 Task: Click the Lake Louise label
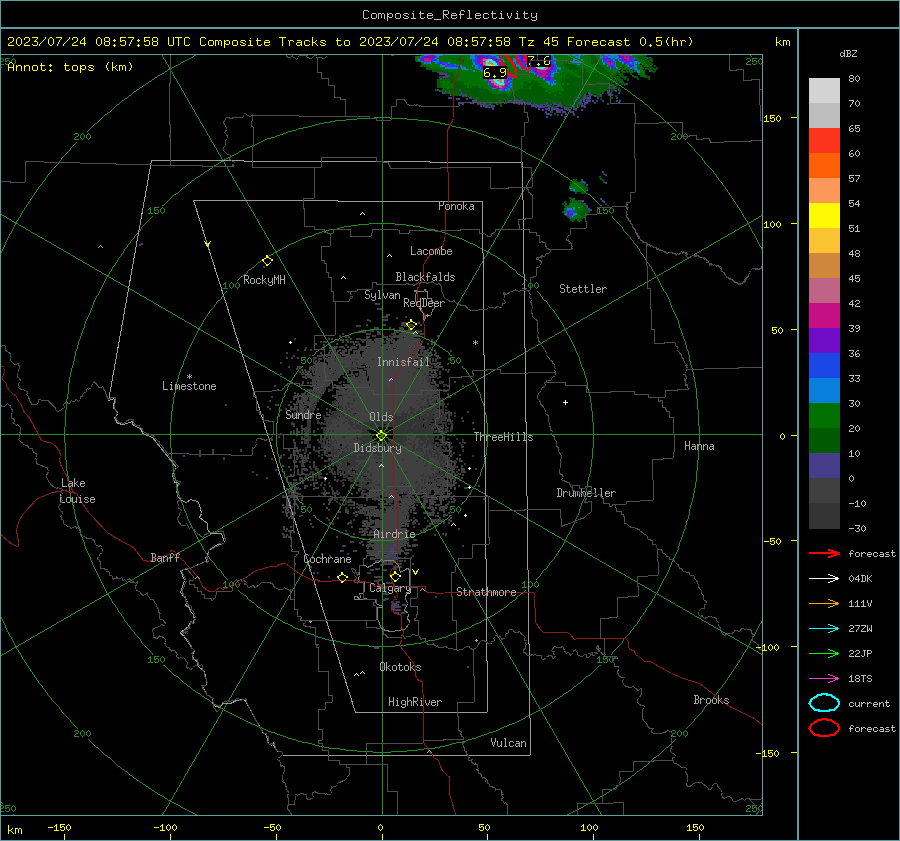click(x=78, y=491)
